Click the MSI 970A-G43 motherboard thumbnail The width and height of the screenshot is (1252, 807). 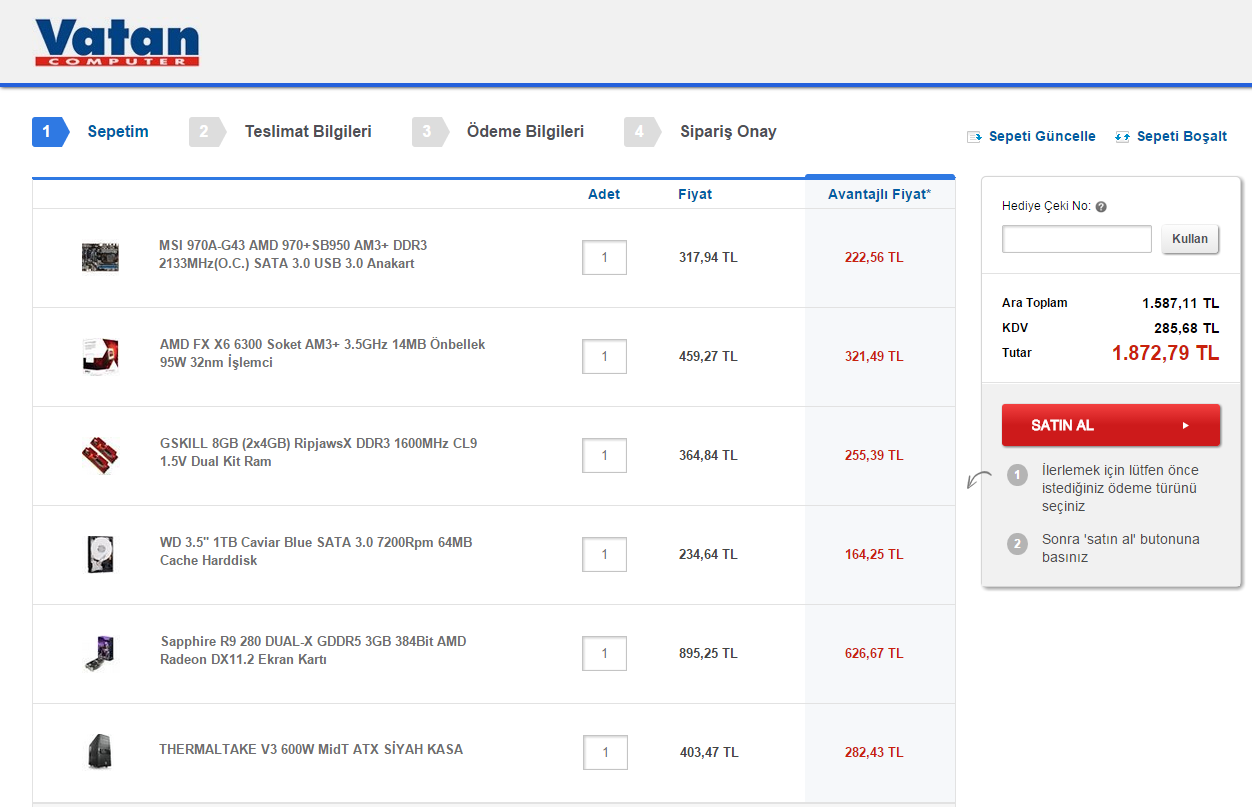coord(100,257)
